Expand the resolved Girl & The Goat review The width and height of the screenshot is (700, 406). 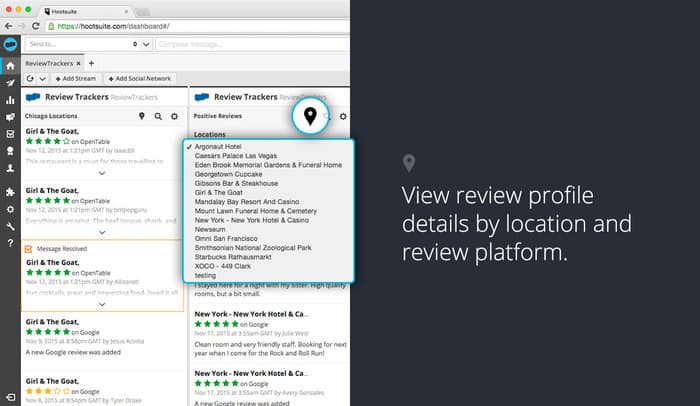pyautogui.click(x=102, y=304)
